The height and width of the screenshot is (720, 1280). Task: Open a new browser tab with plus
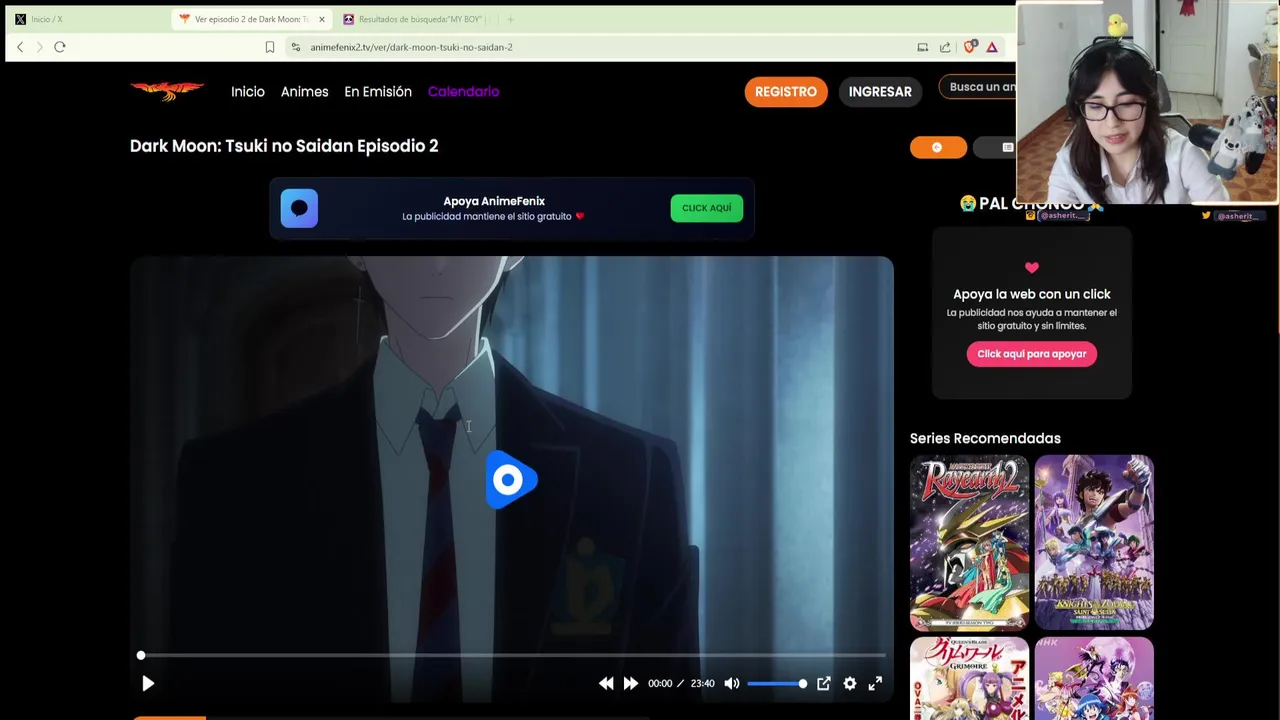(510, 19)
